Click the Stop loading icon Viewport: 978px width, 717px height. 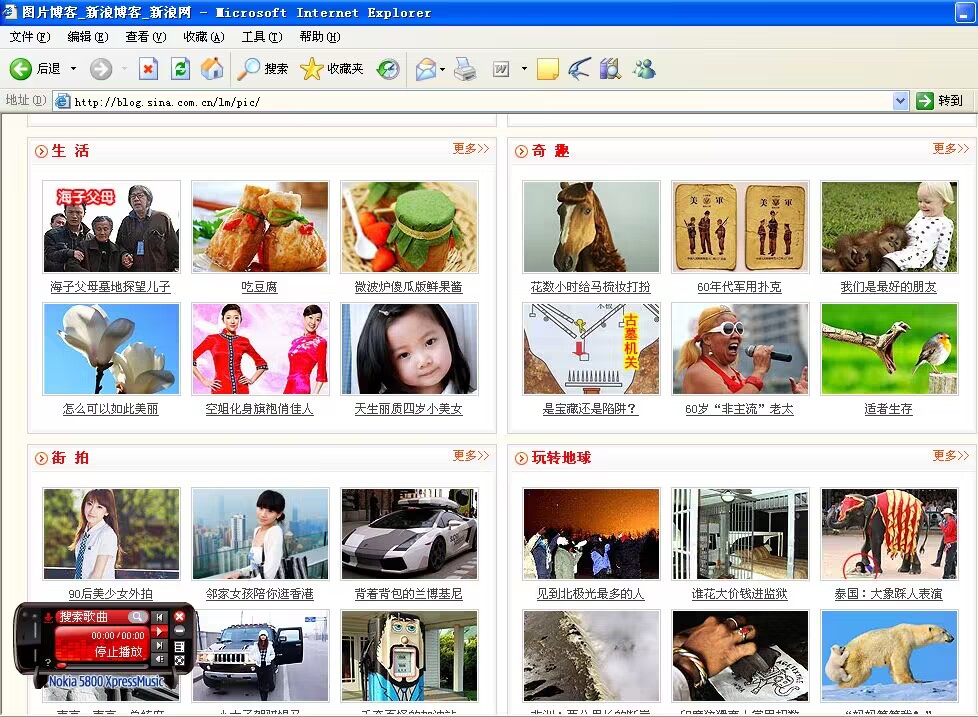tap(148, 69)
